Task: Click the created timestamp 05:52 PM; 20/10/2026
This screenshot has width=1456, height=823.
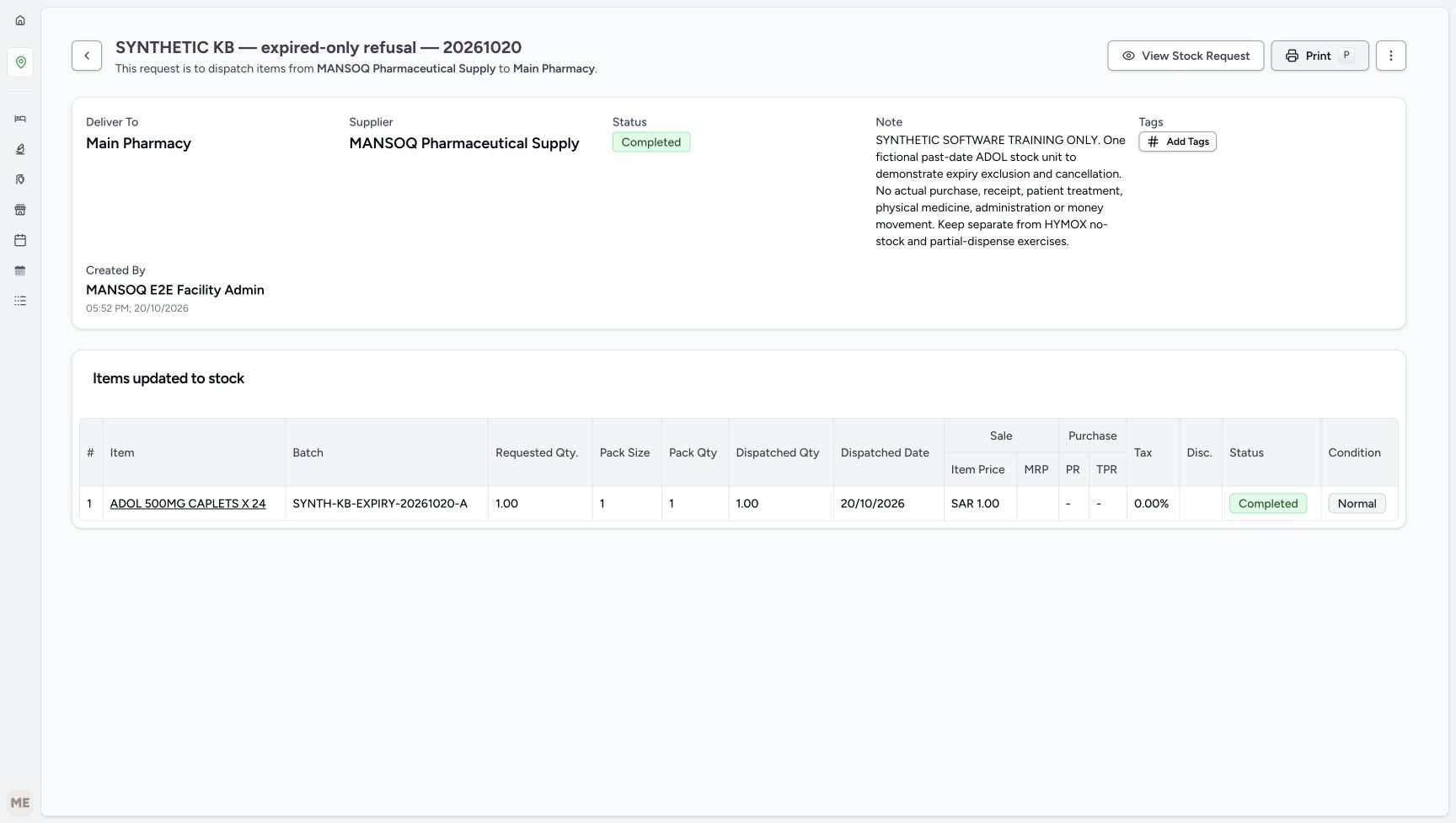Action: click(x=137, y=308)
